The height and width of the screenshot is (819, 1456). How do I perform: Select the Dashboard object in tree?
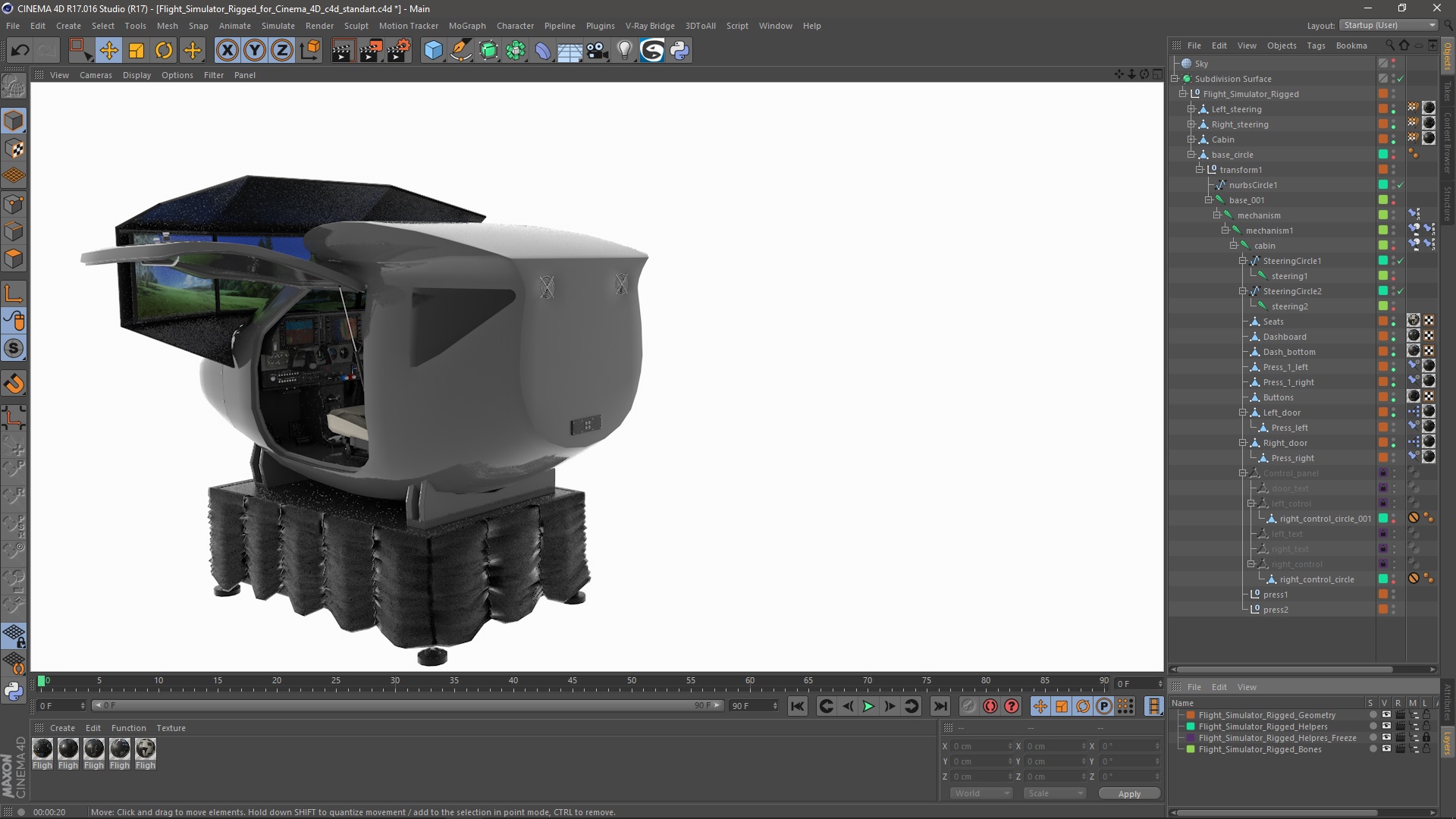point(1285,337)
